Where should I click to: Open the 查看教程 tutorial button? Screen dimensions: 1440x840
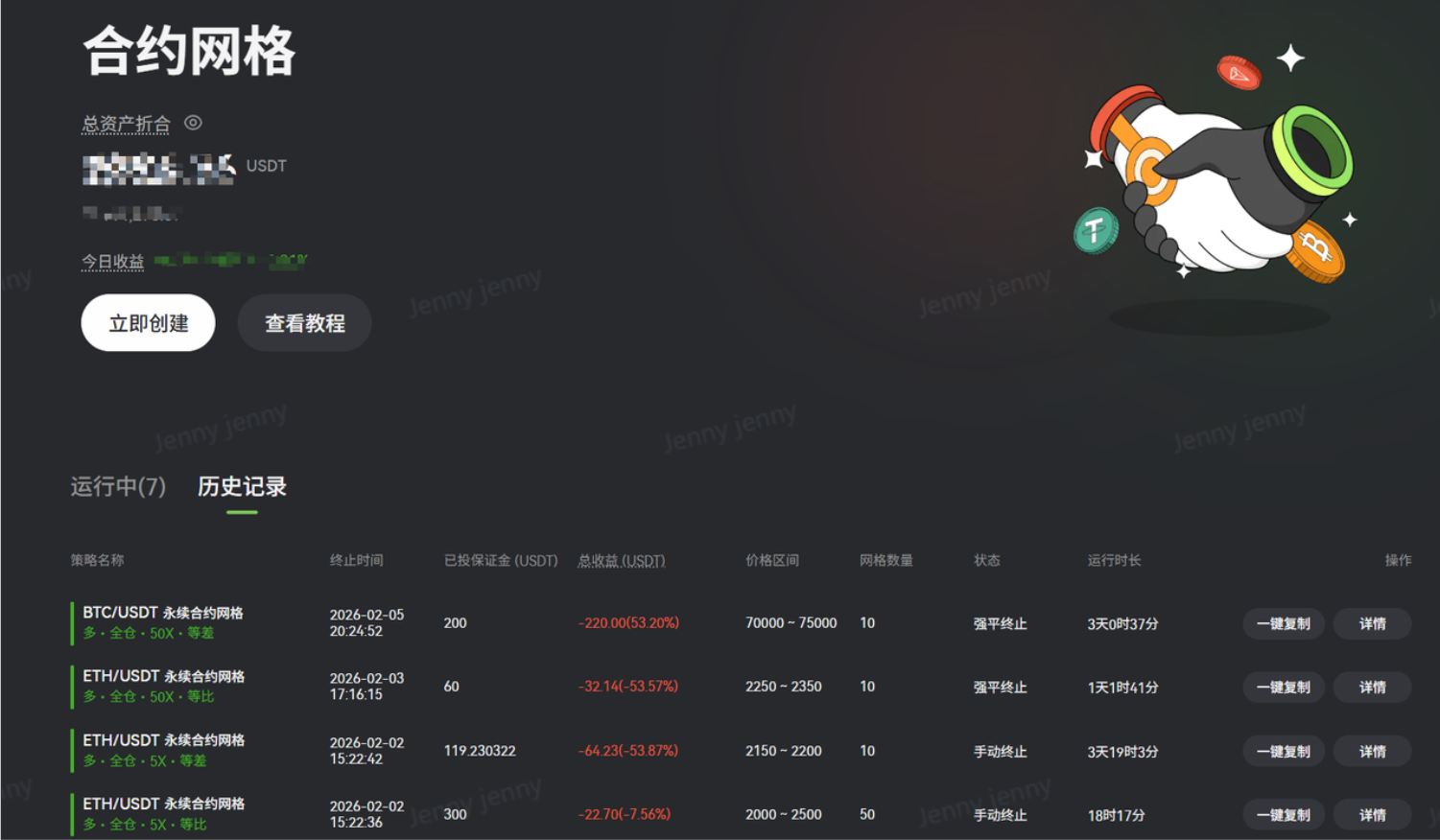pos(304,323)
